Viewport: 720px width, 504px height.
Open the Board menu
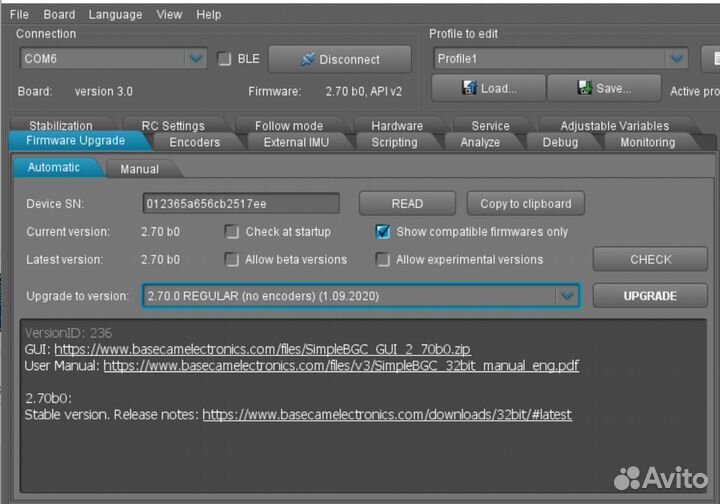point(59,15)
